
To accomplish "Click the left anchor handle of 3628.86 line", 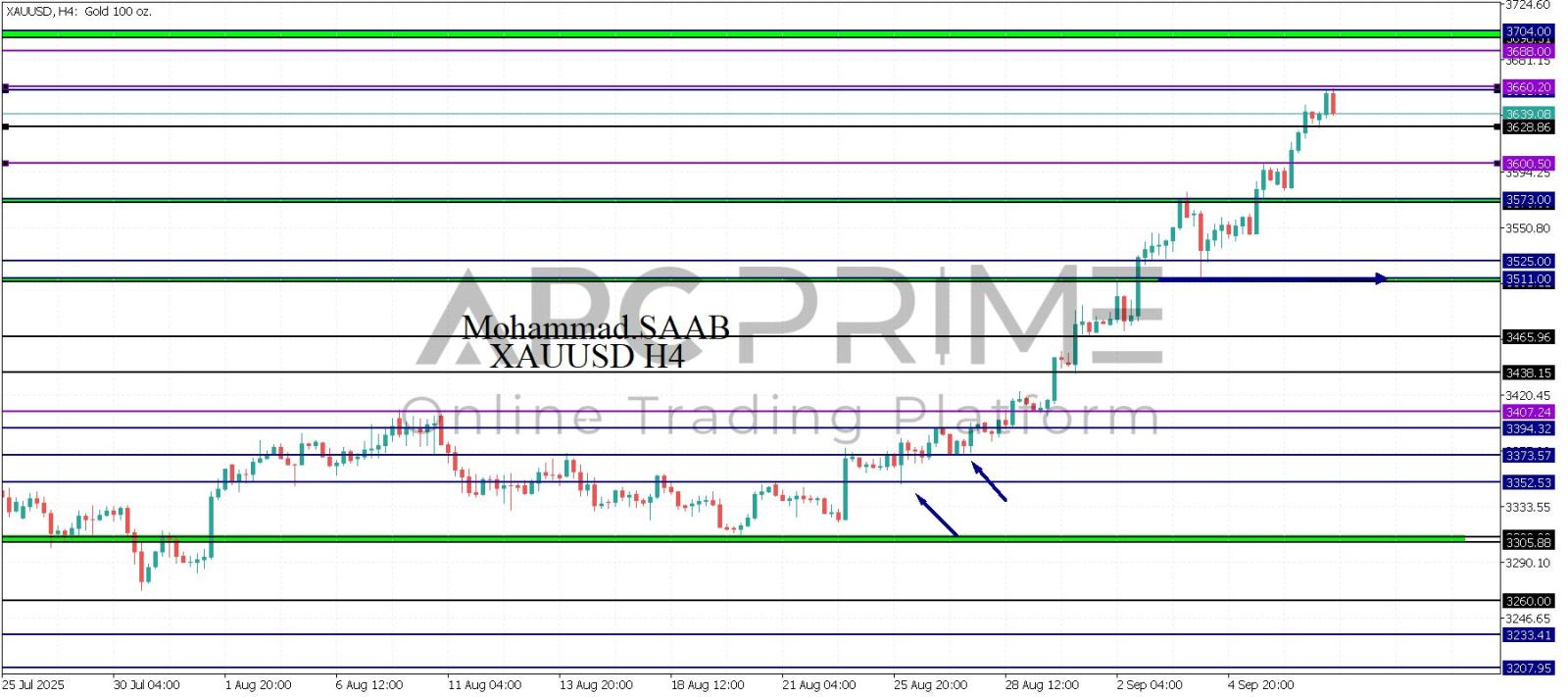I will 6,126.
